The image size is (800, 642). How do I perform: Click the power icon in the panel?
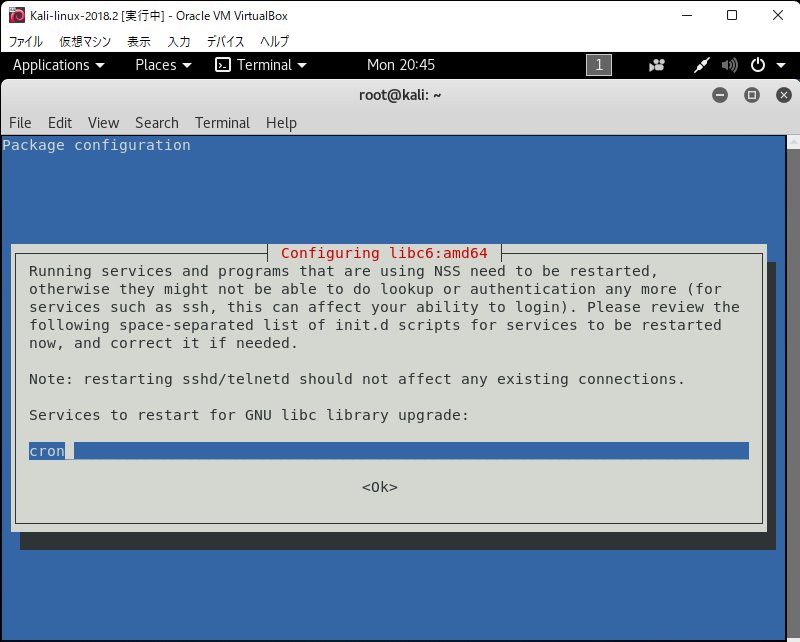[x=758, y=65]
